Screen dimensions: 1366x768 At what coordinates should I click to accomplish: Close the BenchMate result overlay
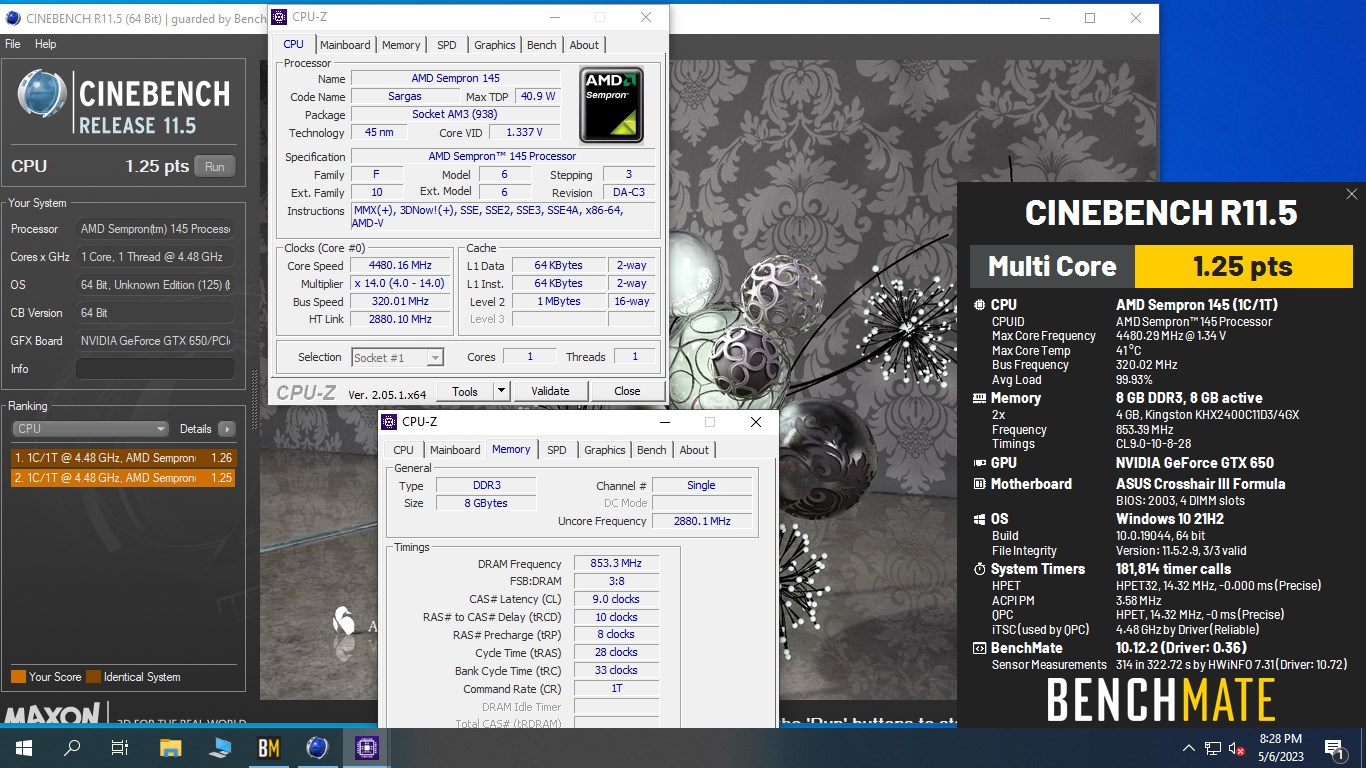[x=1351, y=194]
